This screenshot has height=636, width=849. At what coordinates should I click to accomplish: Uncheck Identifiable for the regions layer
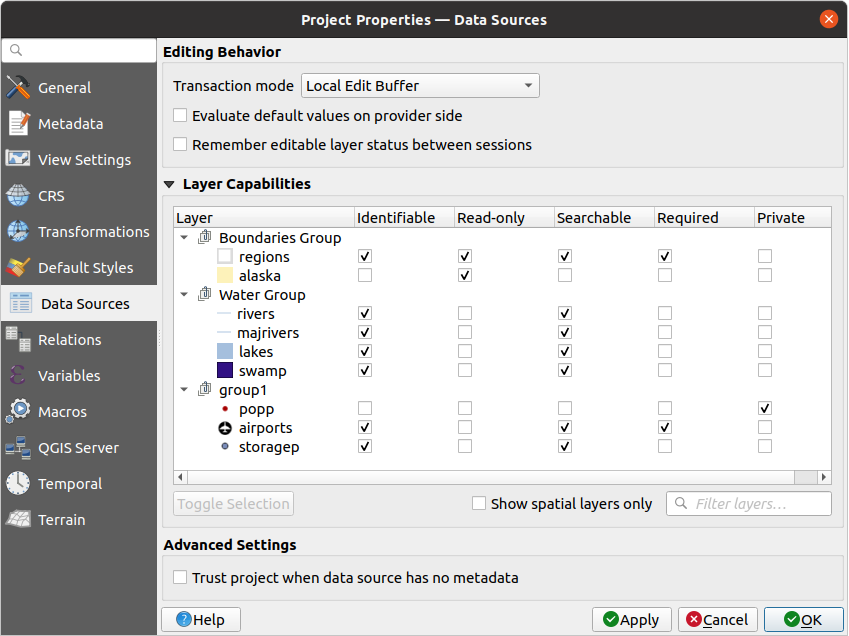[x=364, y=256]
